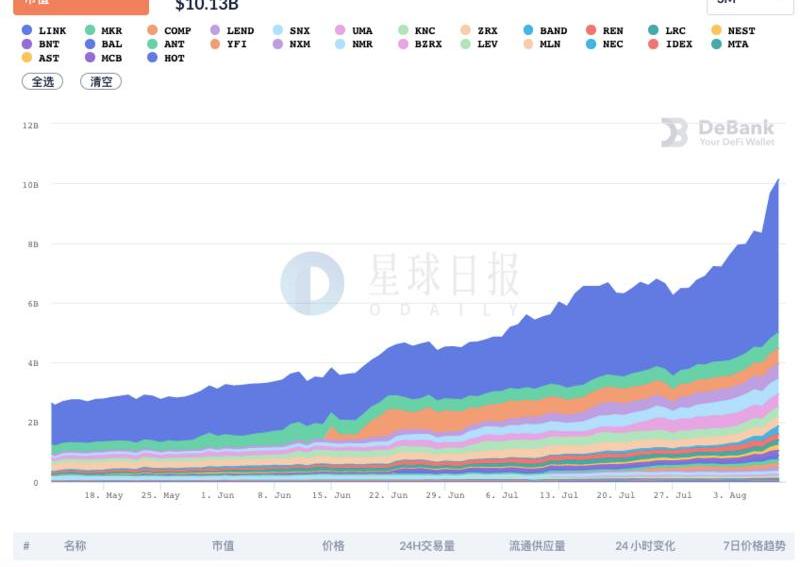Viewport: 800px width, 567px height.
Task: Sort table by 市值 column header
Action: pyautogui.click(x=223, y=546)
